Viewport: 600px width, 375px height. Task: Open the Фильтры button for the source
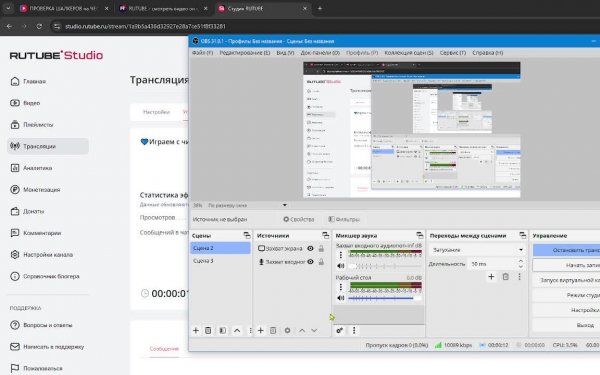[344, 219]
